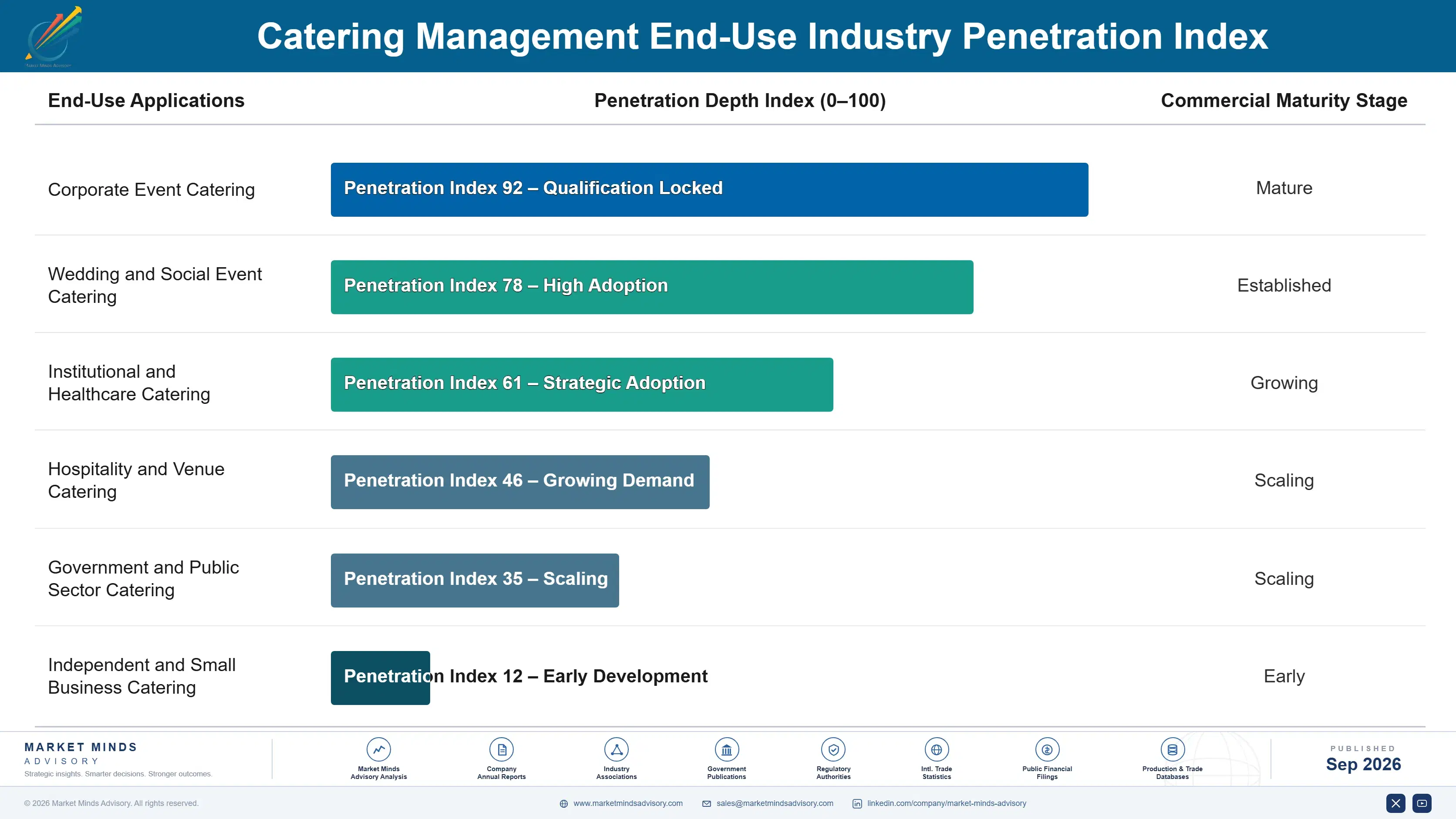Select the Penetration Index 92 bar
Image resolution: width=1456 pixels, height=819 pixels.
(709, 190)
